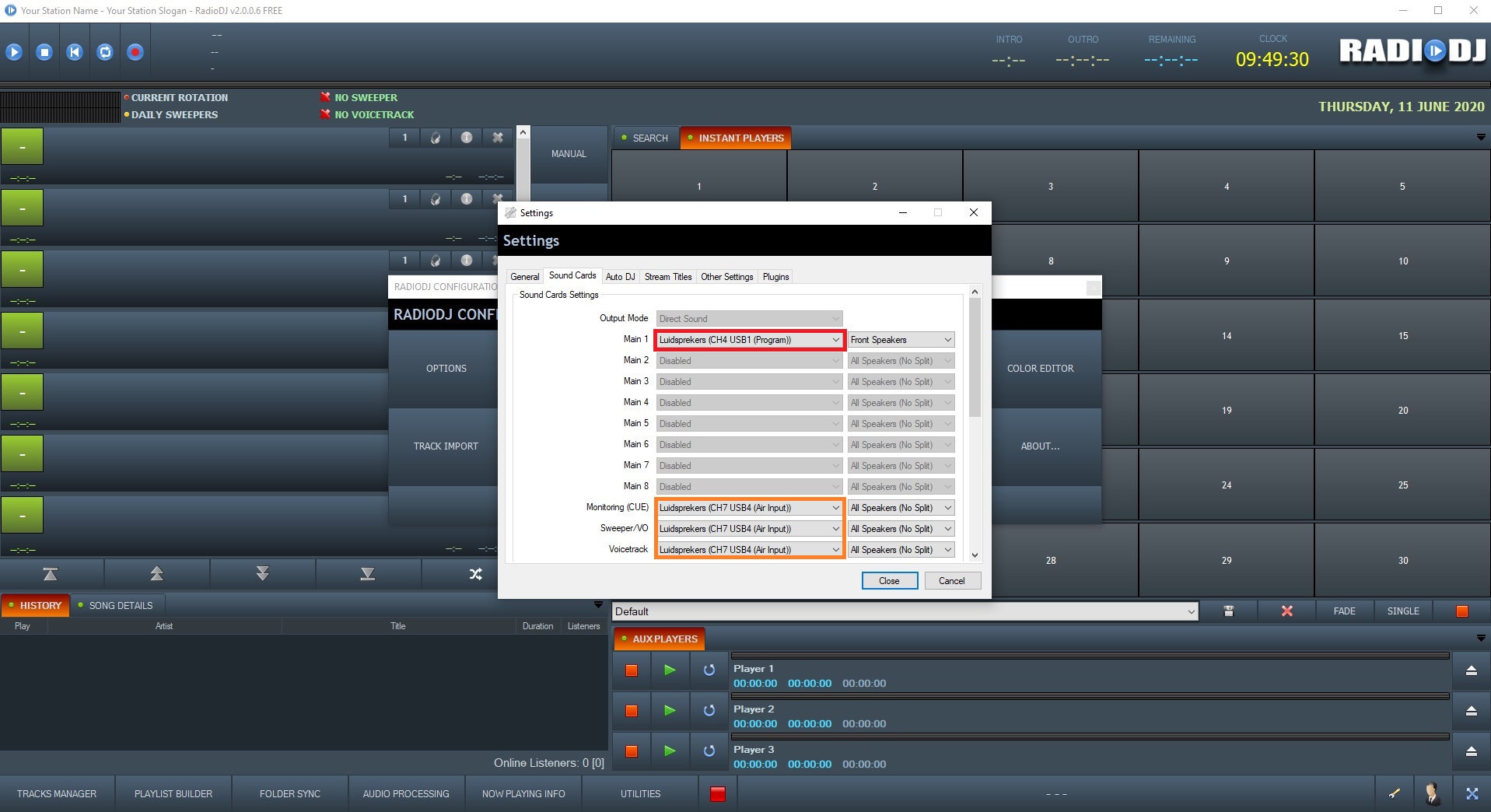Screen dimensions: 1491x812
Task: Click the red X delete icon beside FADE
Action: pos(1286,611)
